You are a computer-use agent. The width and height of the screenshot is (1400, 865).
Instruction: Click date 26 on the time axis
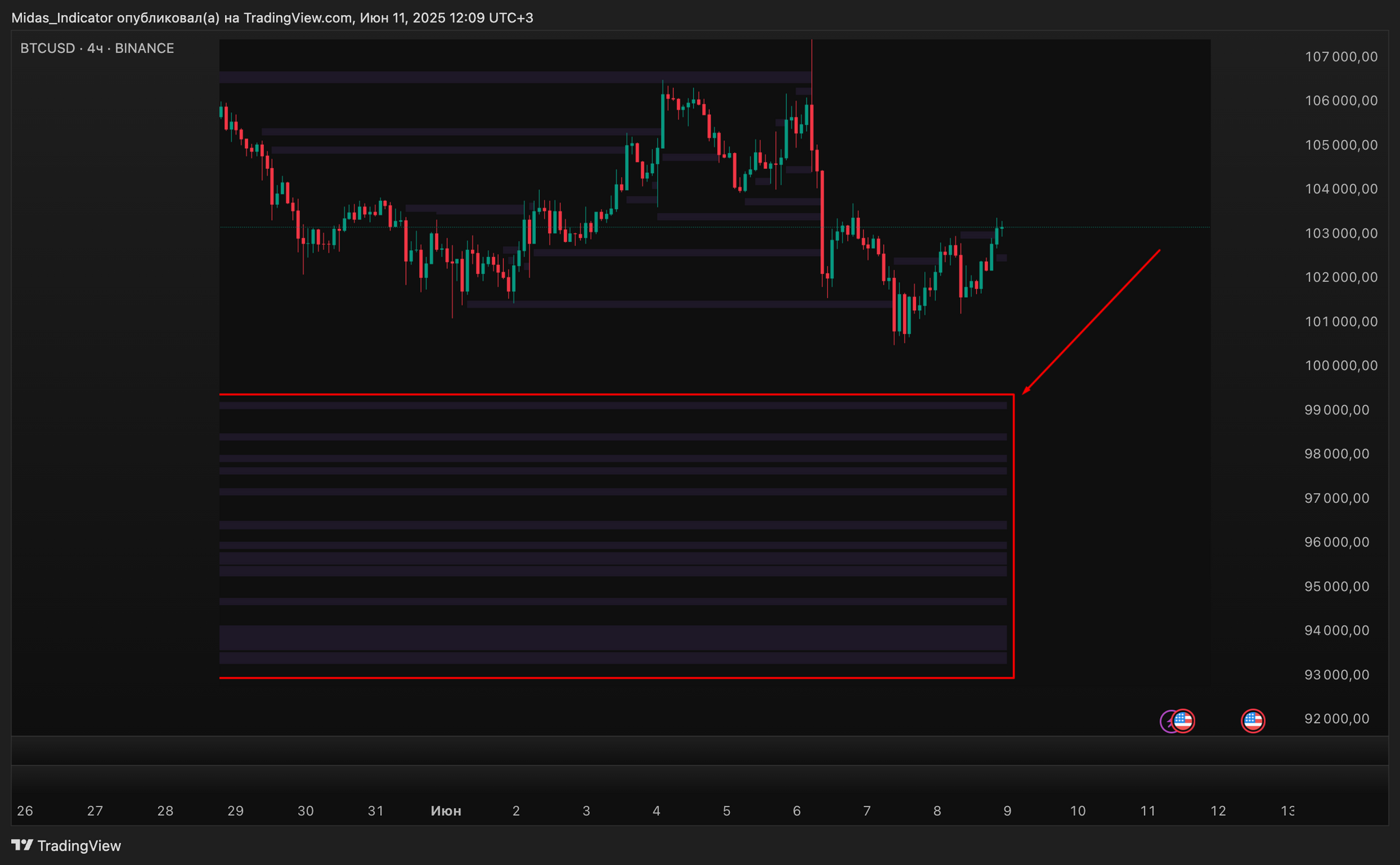[x=25, y=811]
